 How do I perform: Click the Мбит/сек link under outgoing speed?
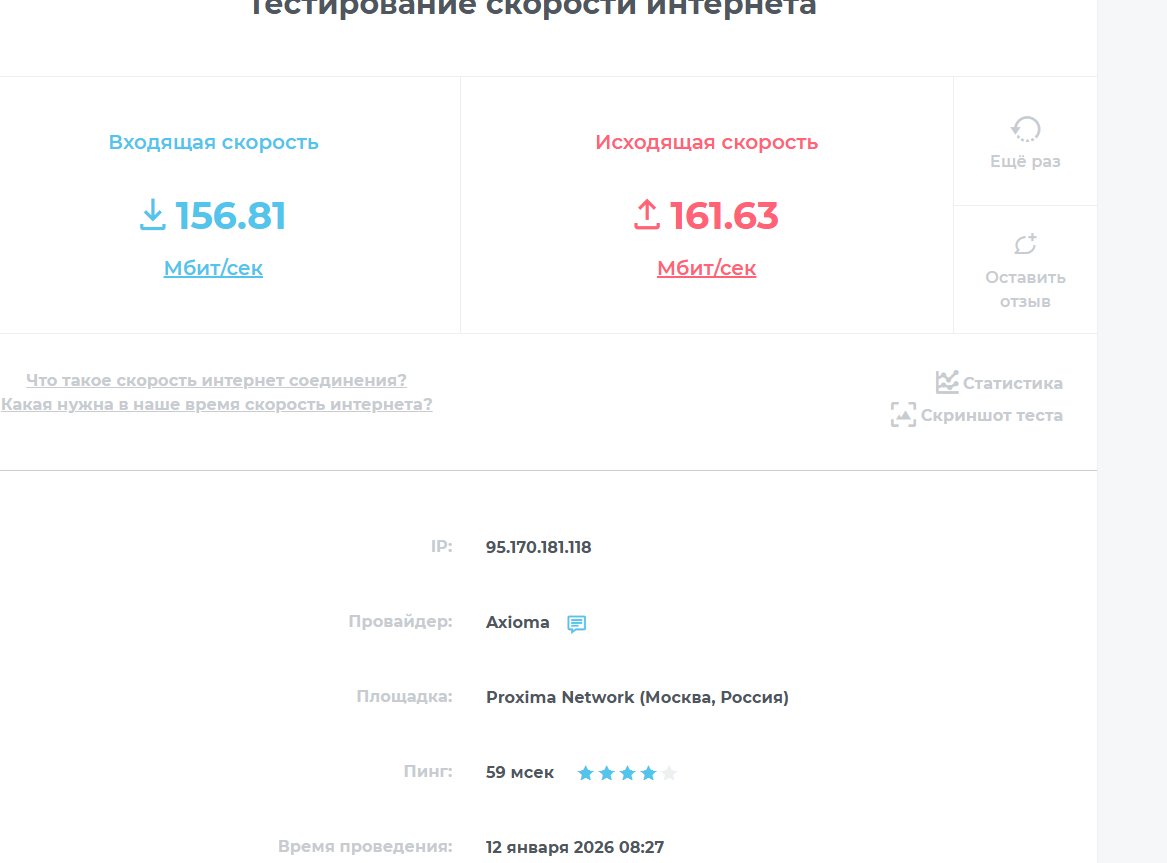coord(706,268)
